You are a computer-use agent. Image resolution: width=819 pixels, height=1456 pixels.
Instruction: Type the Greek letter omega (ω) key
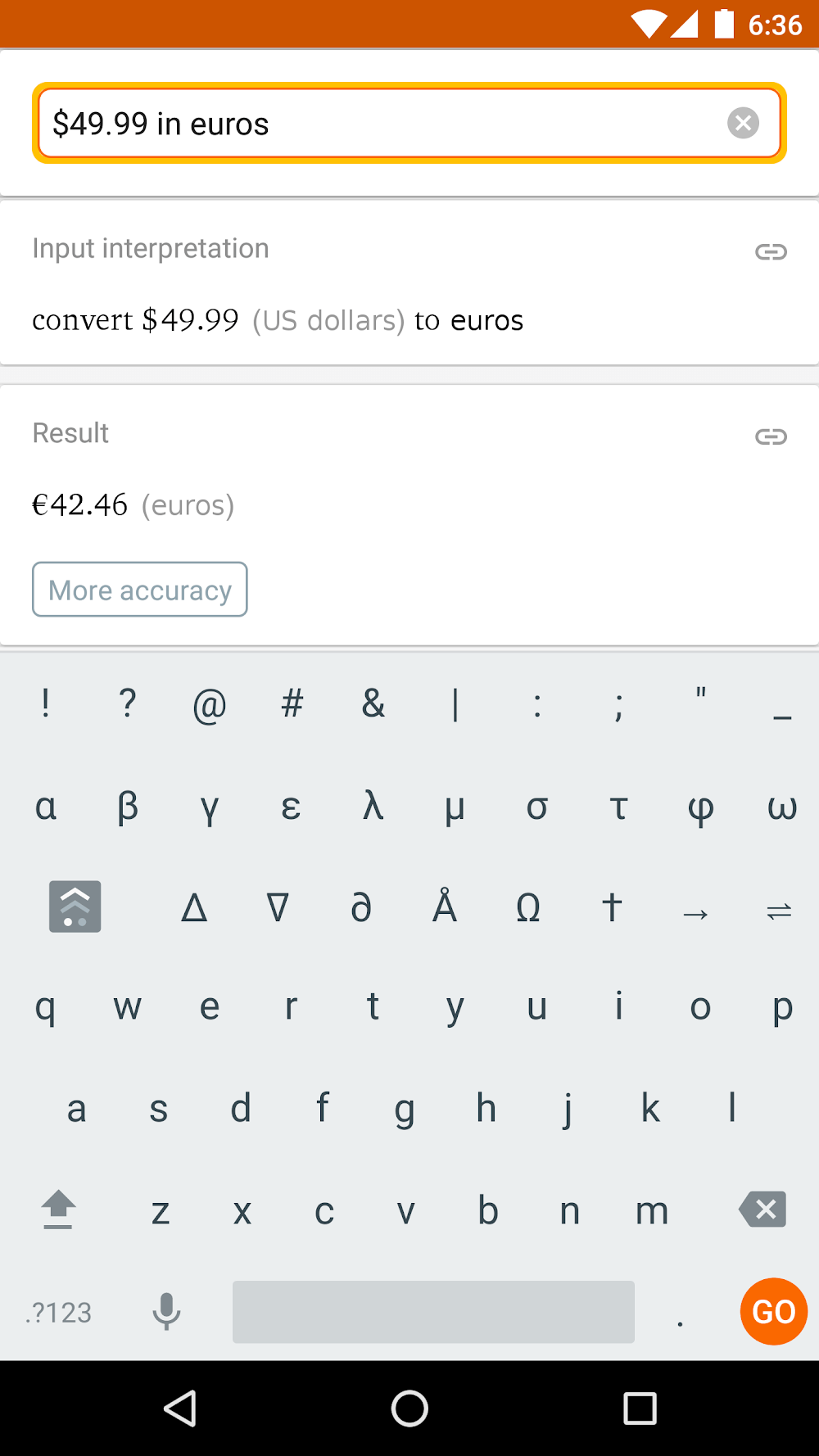click(781, 807)
